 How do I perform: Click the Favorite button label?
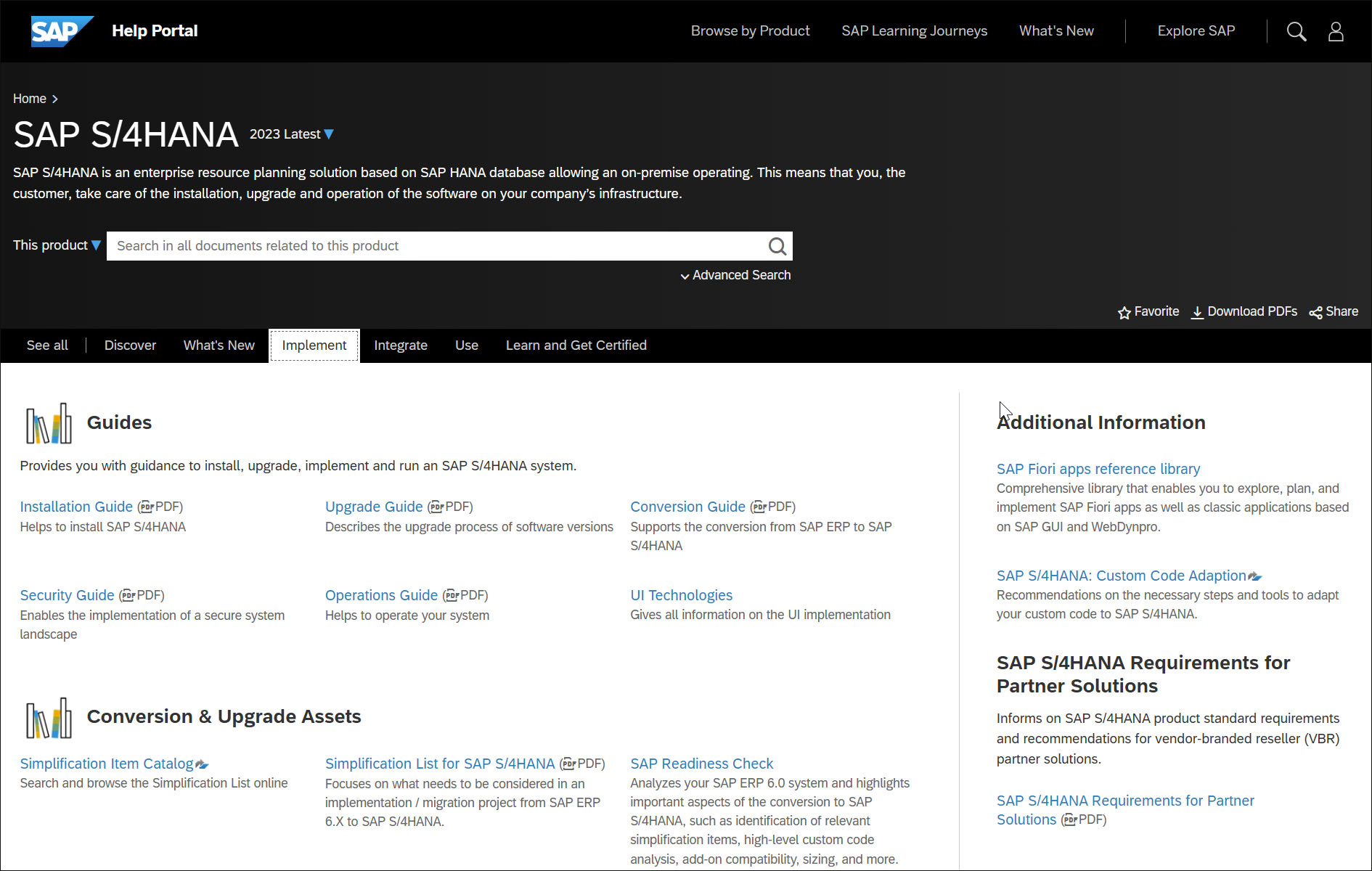coord(1156,311)
